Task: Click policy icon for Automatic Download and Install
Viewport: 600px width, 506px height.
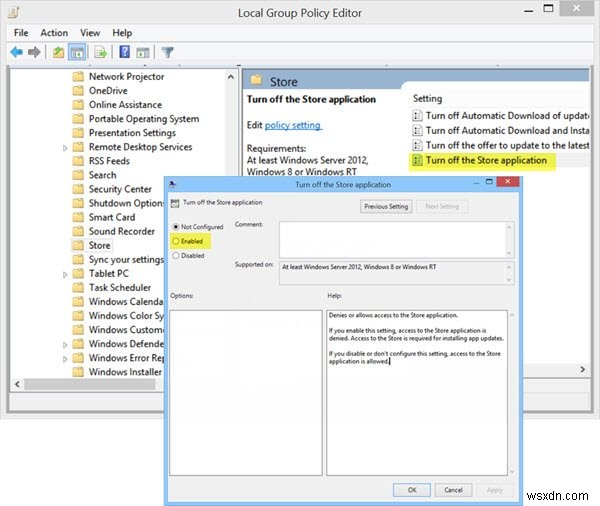Action: click(x=417, y=131)
